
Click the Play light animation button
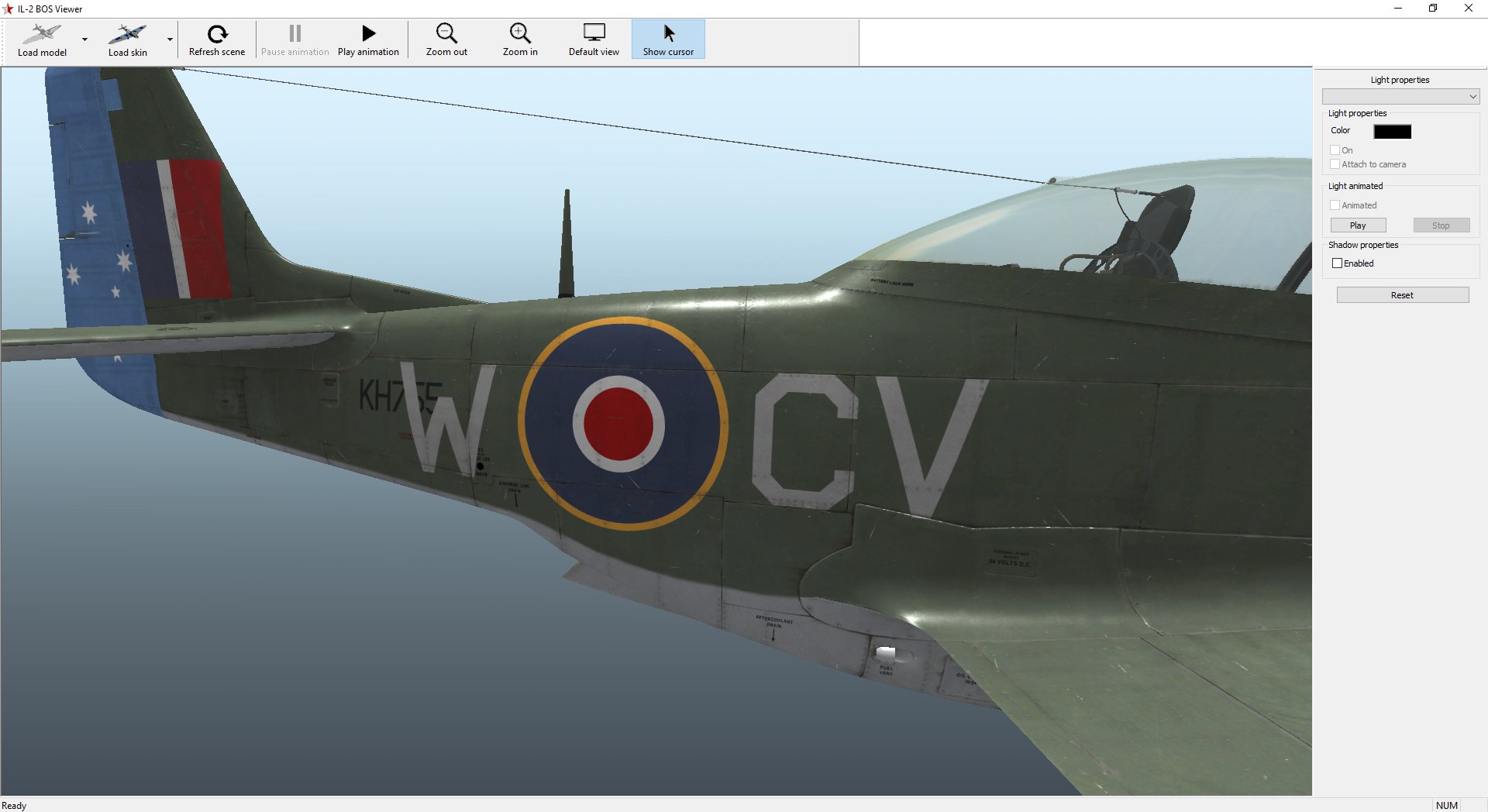(x=1358, y=225)
